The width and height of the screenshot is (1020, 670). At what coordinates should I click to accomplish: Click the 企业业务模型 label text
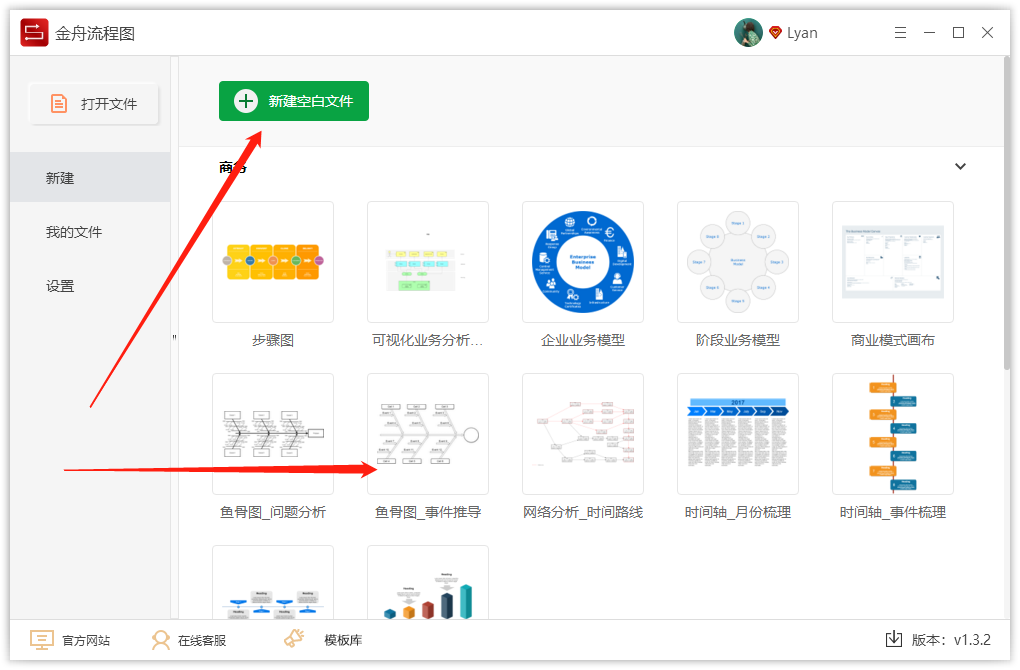point(583,340)
